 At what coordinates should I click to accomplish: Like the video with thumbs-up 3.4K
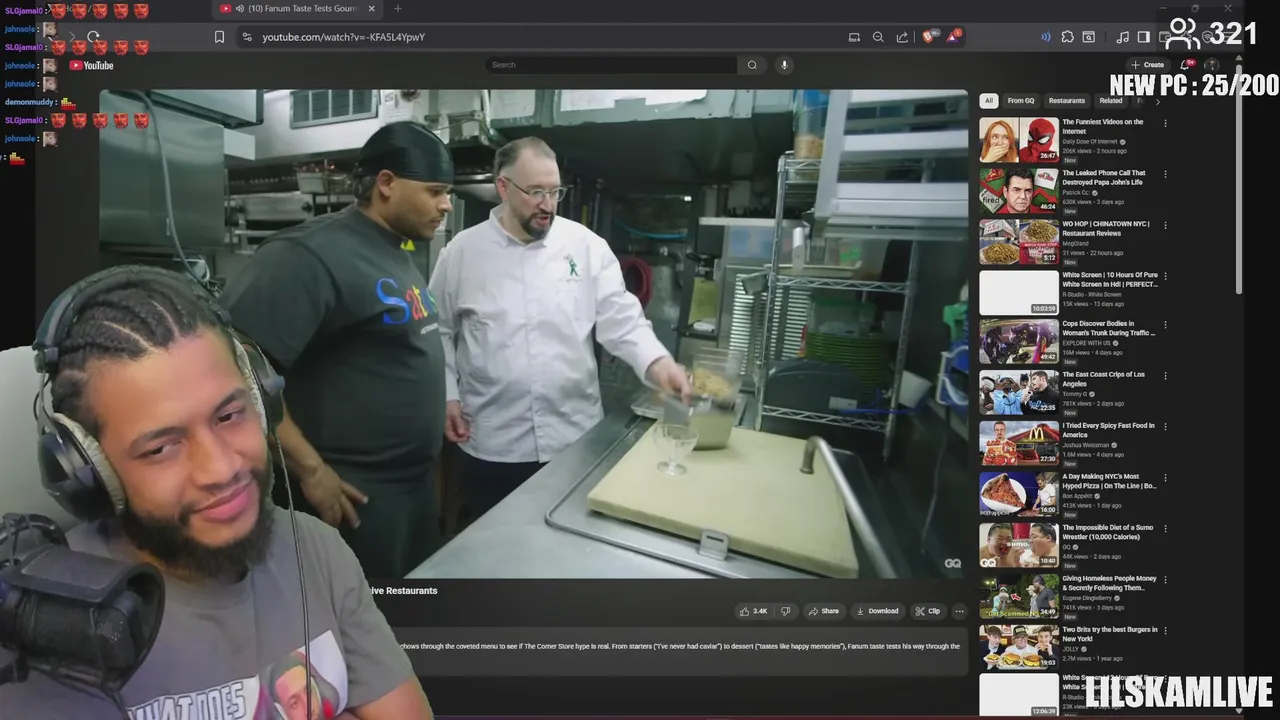point(753,611)
